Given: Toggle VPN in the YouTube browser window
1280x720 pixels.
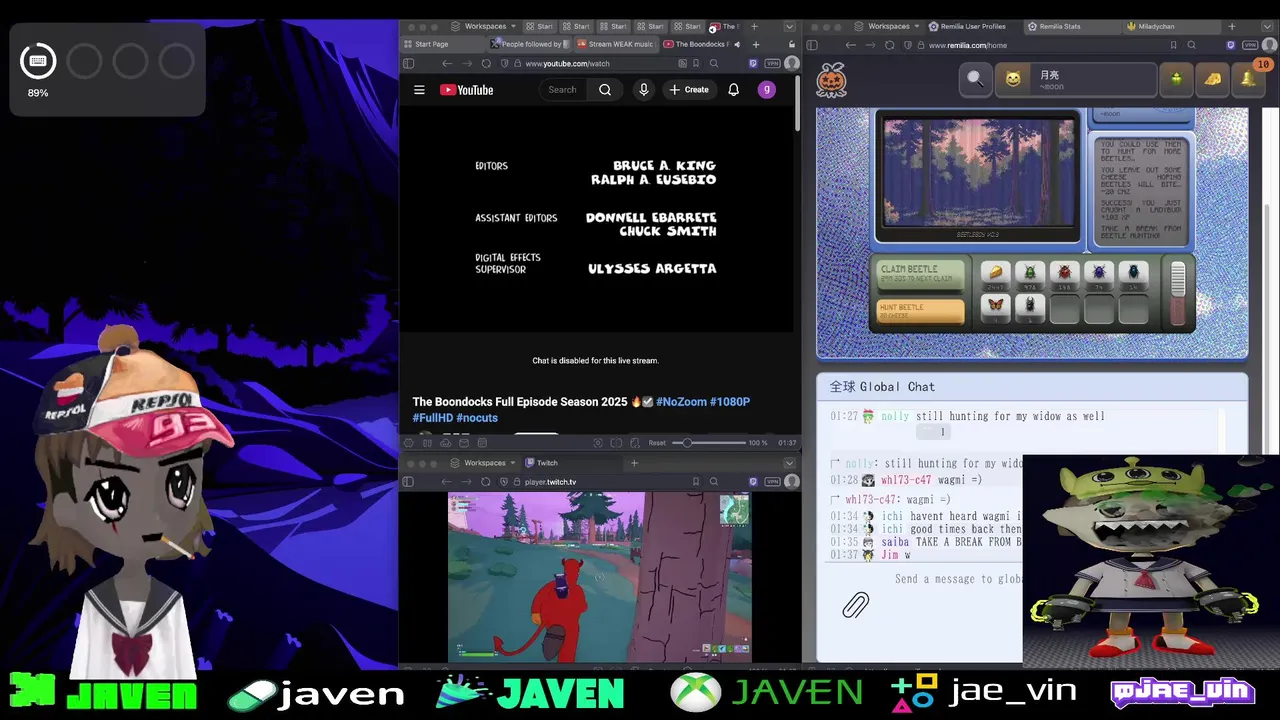Looking at the screenshot, I should (772, 63).
